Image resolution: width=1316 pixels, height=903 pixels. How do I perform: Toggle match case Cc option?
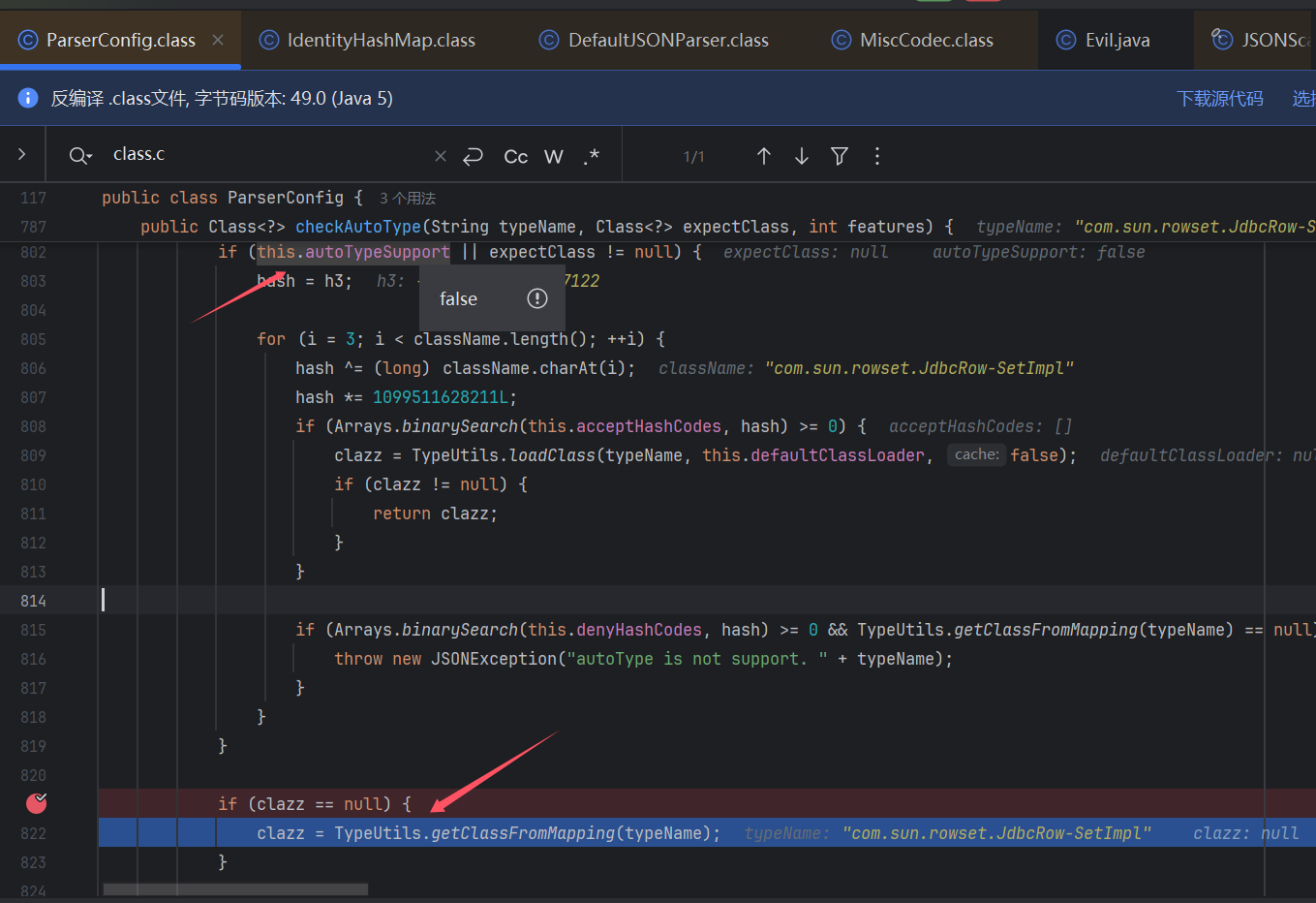(x=516, y=156)
